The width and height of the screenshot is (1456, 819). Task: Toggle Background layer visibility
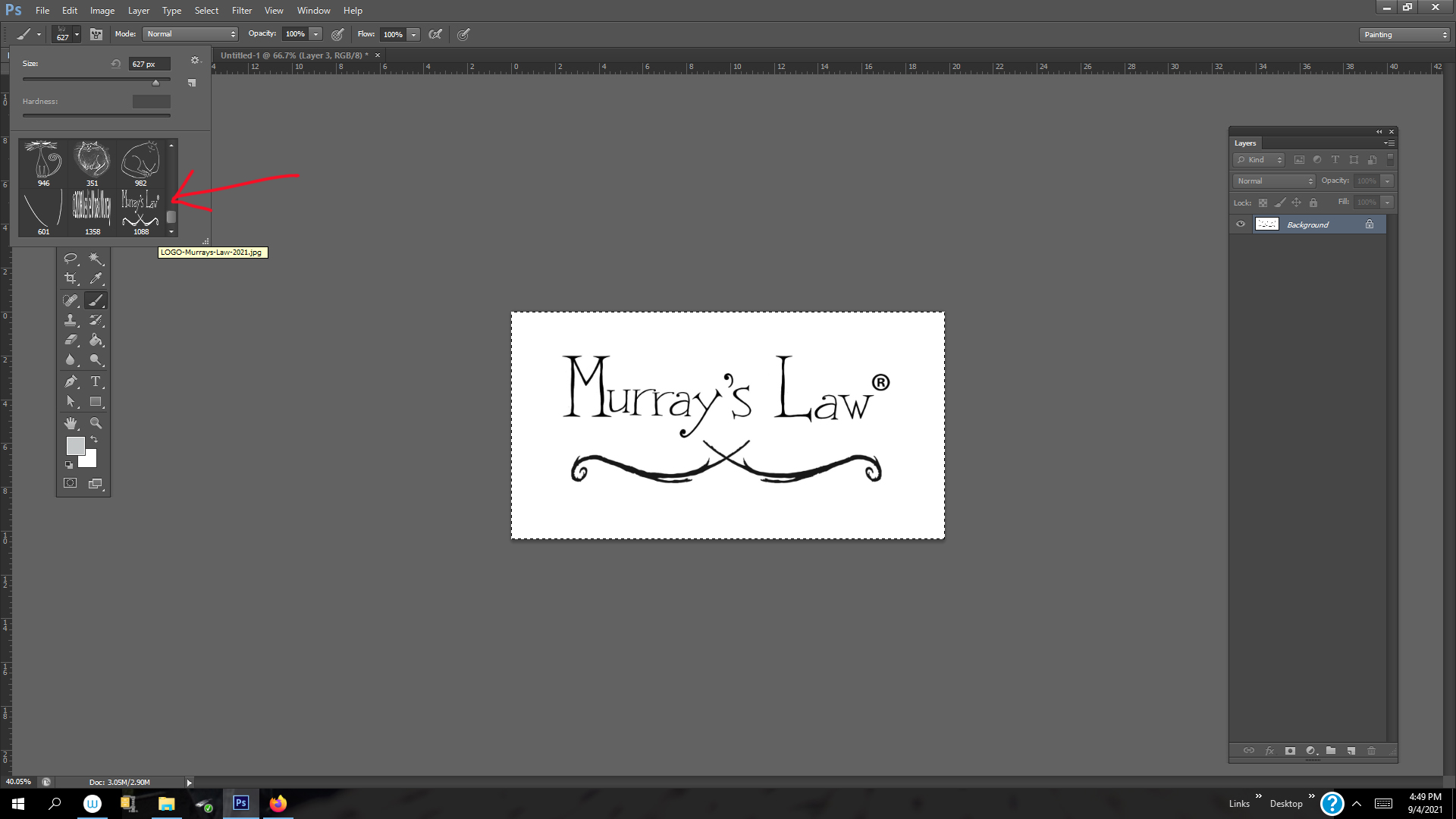tap(1240, 223)
